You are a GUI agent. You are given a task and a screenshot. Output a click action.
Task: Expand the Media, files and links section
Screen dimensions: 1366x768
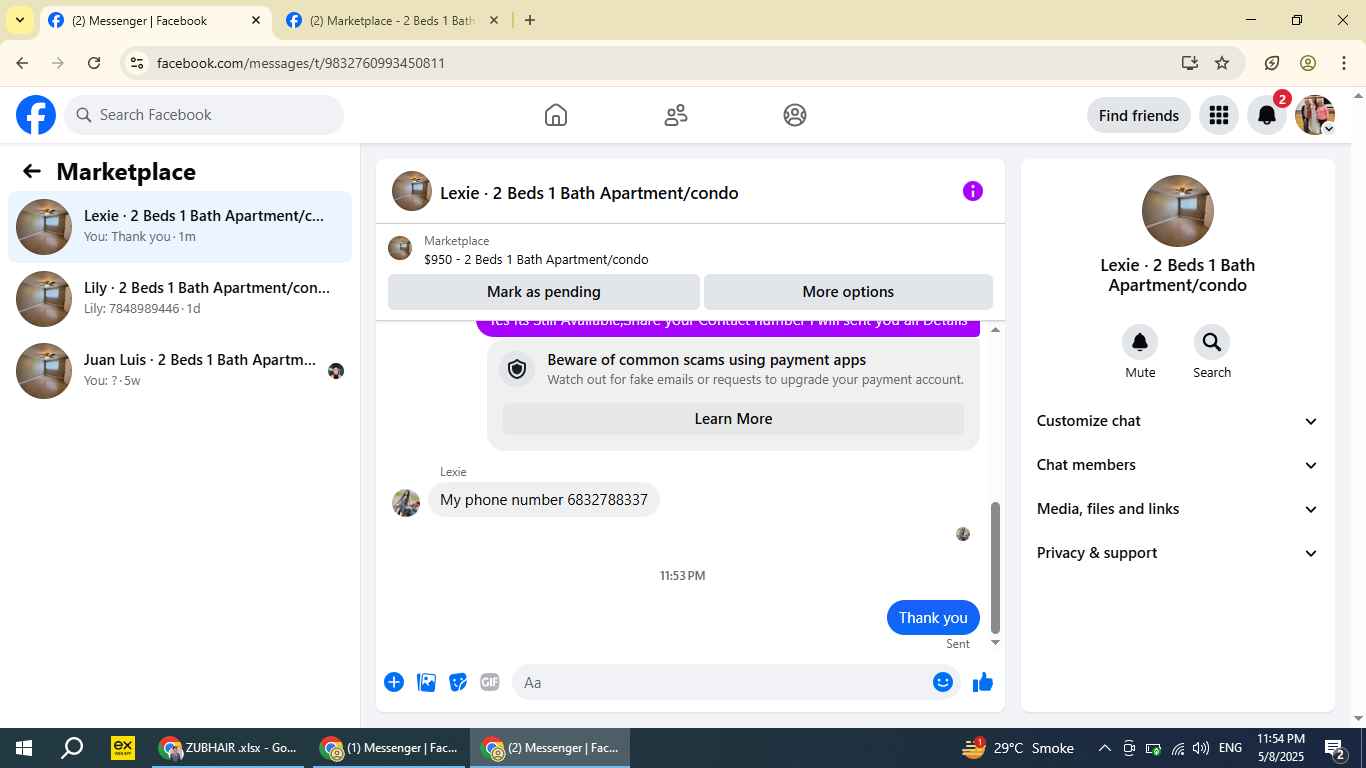pos(1178,509)
